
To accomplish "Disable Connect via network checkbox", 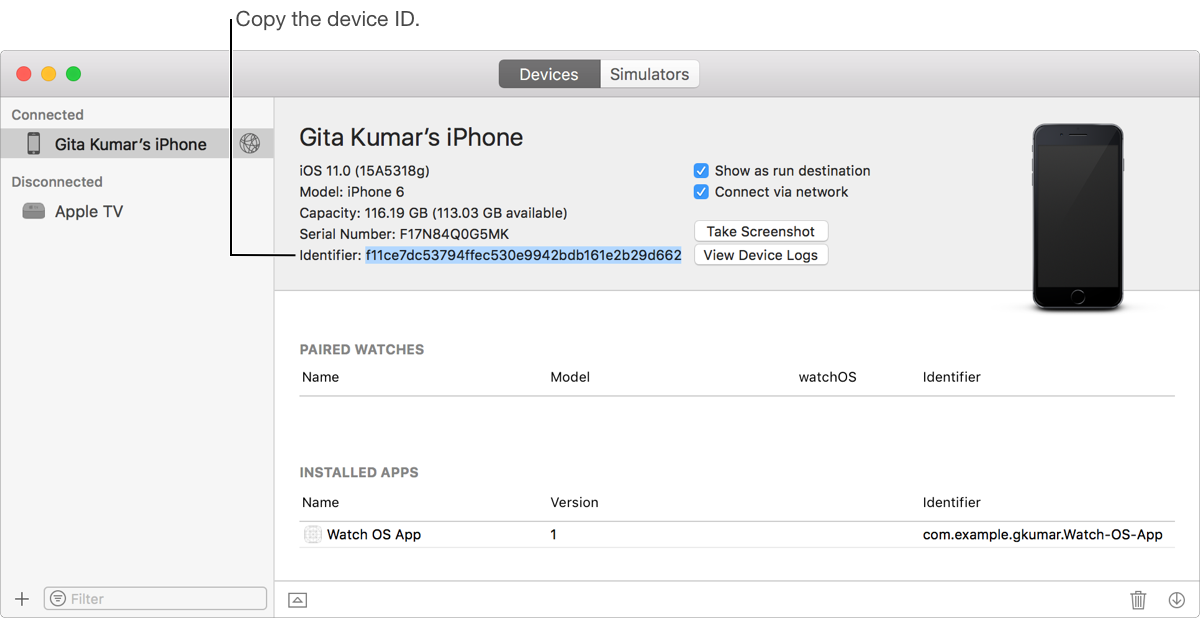I will coord(701,192).
